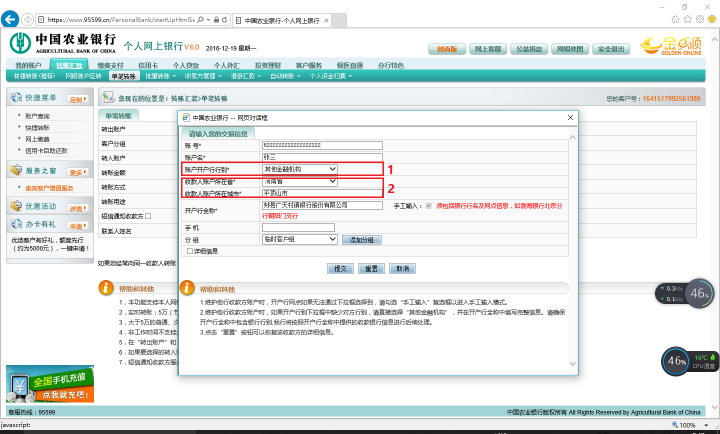
Task: Click the 提交 submit button
Action: pos(340,269)
